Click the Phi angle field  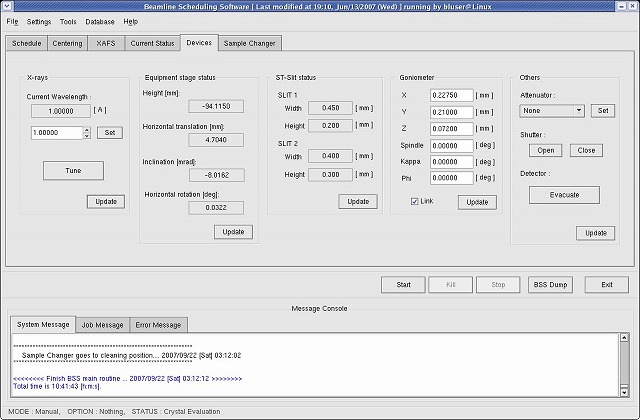(451, 178)
